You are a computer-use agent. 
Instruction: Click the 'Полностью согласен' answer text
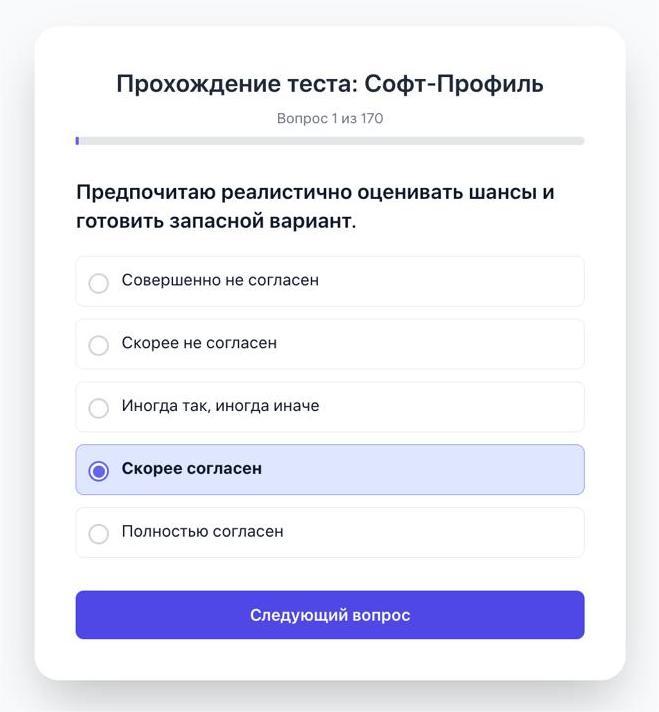point(202,532)
